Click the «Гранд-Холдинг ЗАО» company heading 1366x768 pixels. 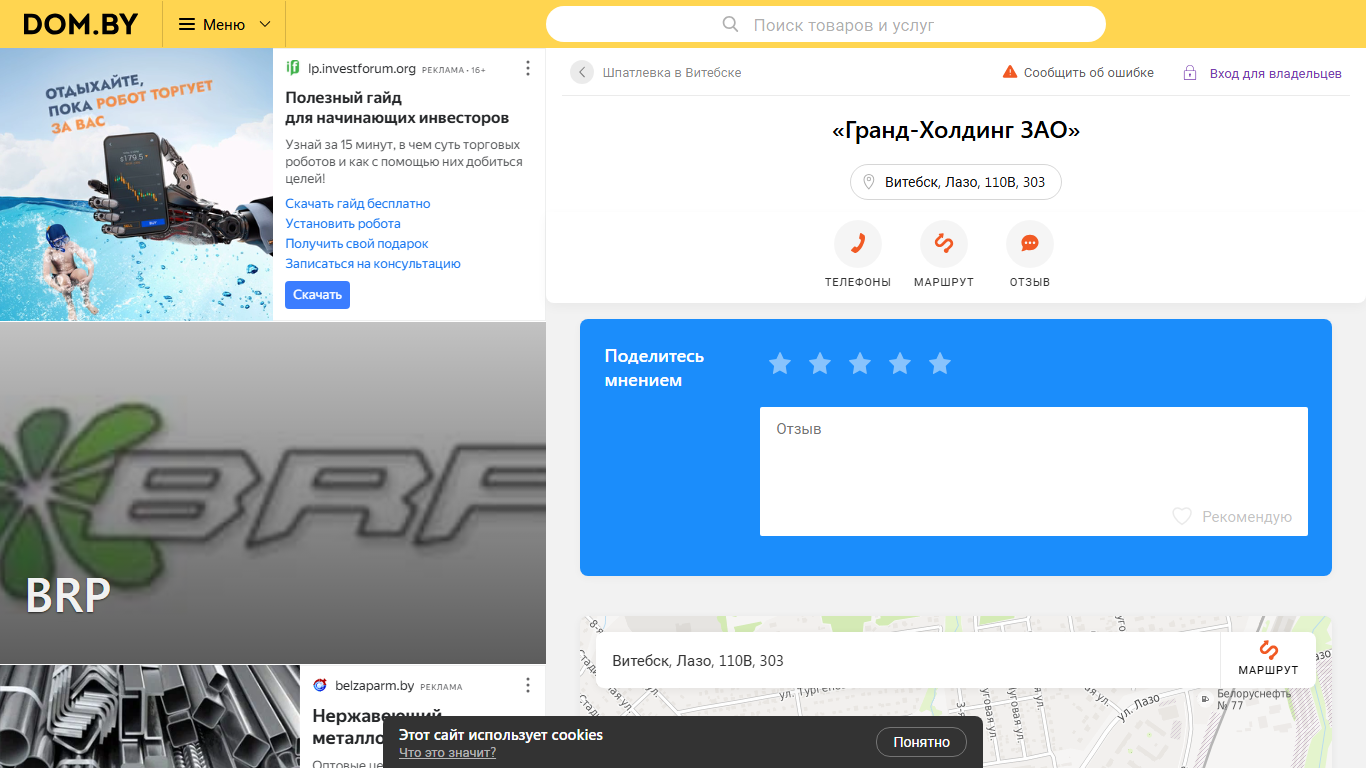coord(956,130)
